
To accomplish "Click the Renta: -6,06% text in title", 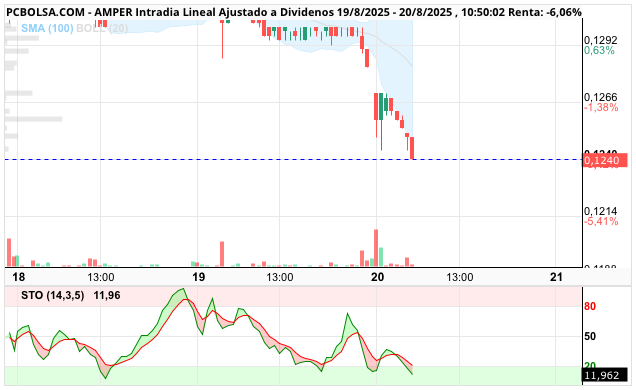I will [x=545, y=12].
